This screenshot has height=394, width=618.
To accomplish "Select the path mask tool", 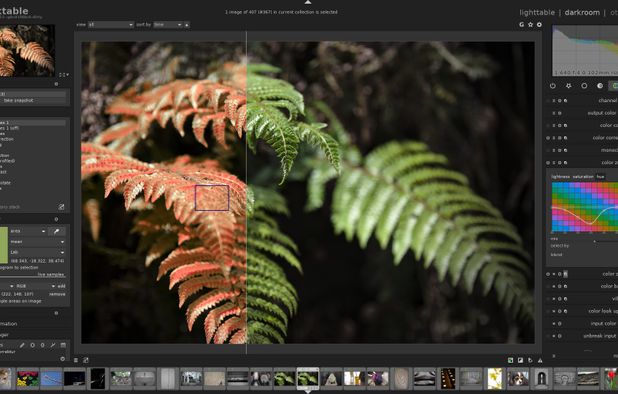I will coord(53,345).
